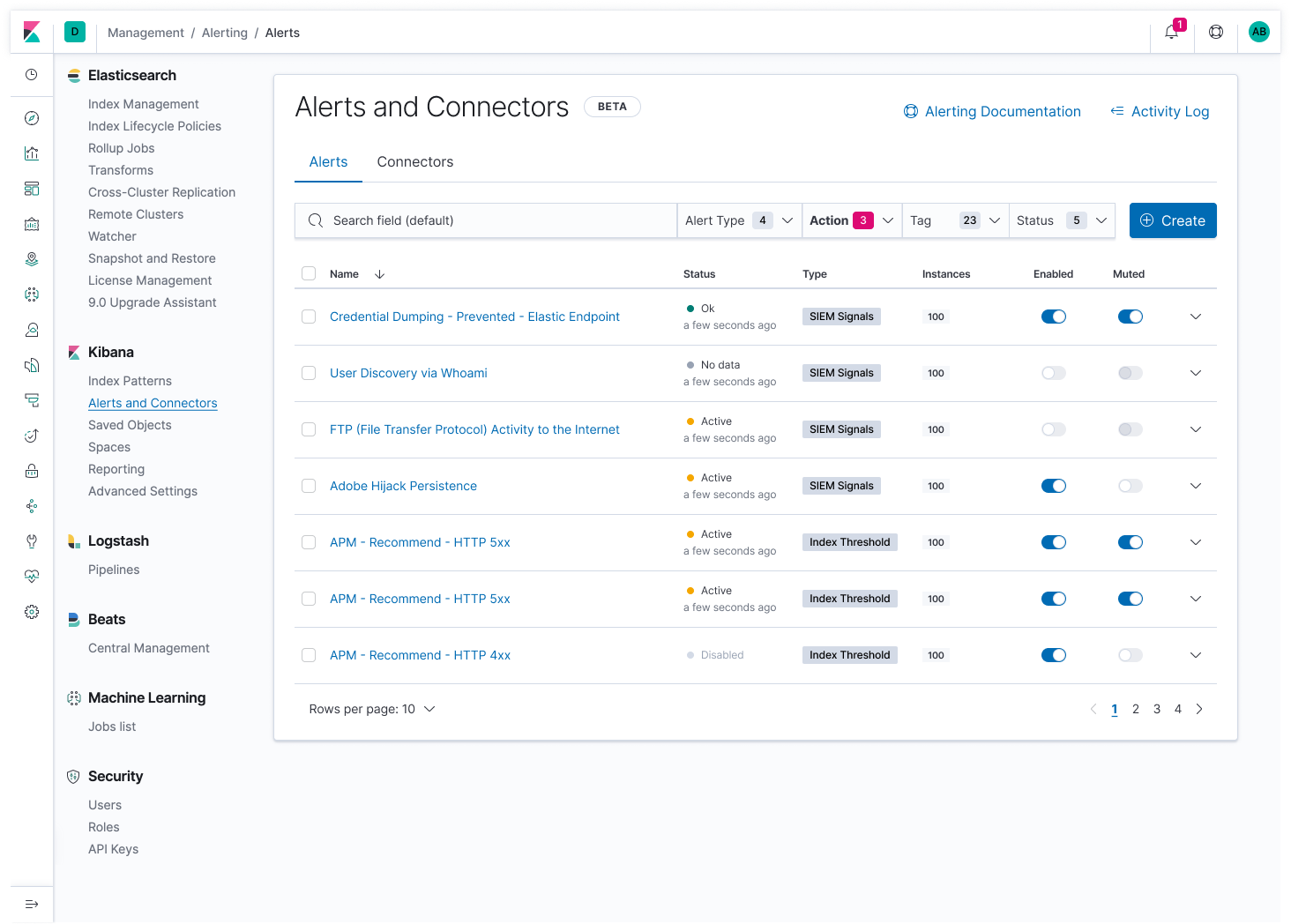Expand the Credential Dumping row chevron
Image resolution: width=1291 pixels, height=924 pixels.
[x=1196, y=317]
